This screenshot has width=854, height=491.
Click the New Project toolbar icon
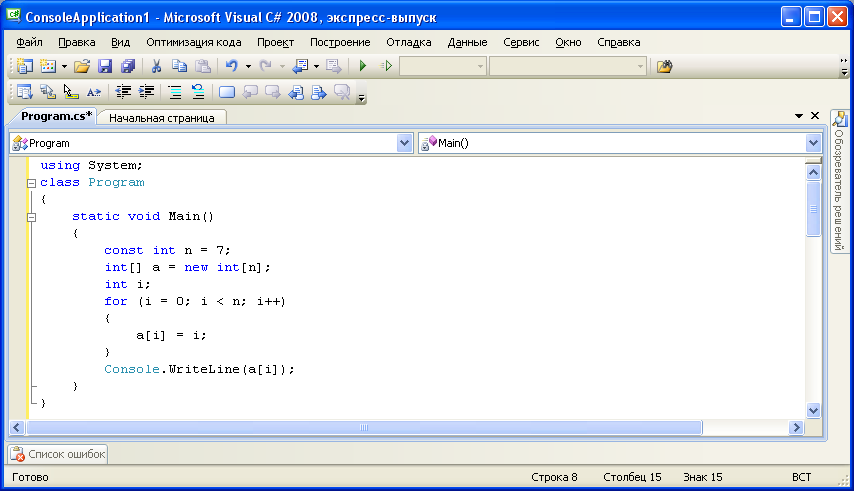tap(24, 66)
